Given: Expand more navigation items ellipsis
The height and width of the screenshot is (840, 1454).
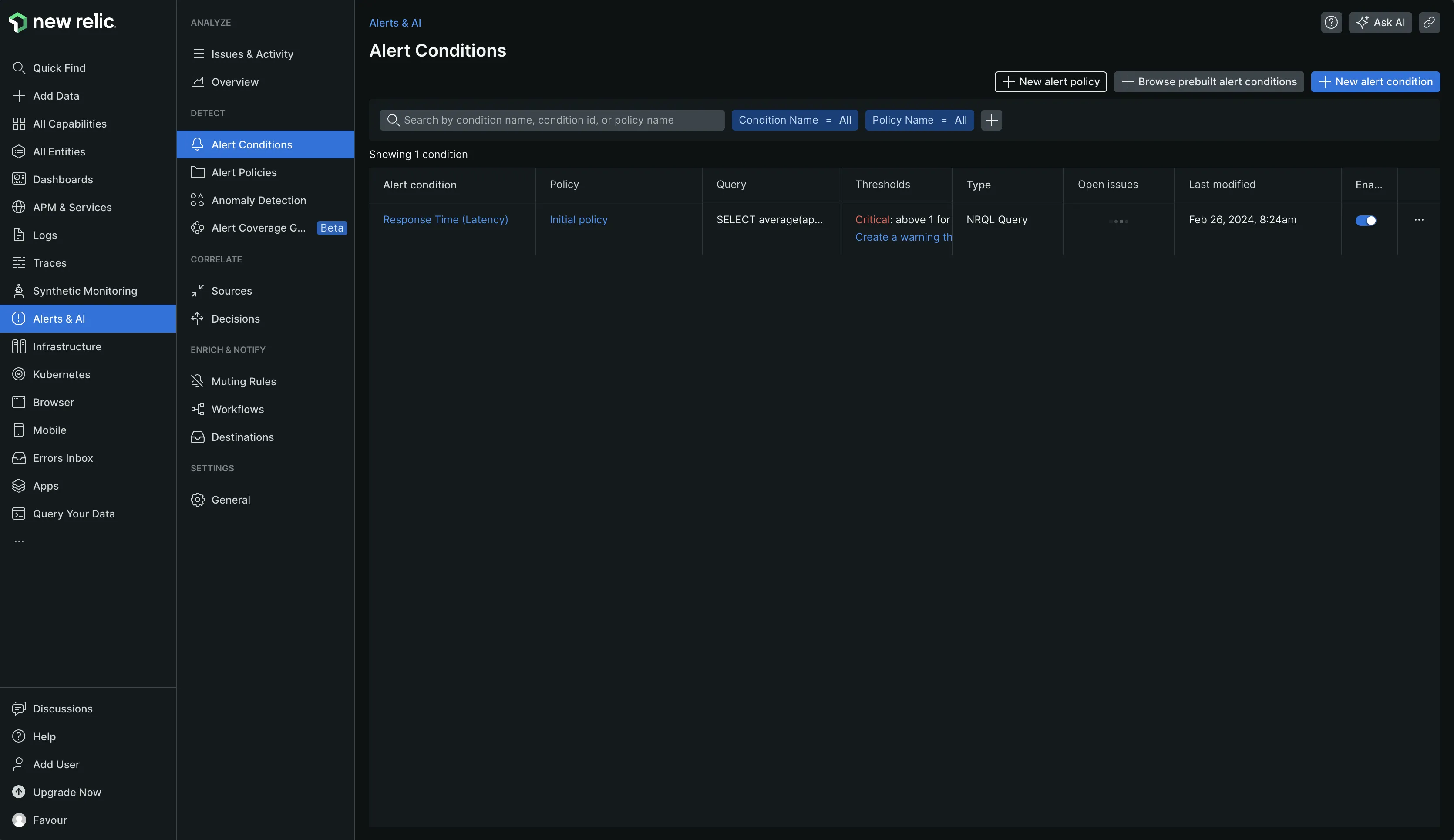Looking at the screenshot, I should tap(19, 541).
